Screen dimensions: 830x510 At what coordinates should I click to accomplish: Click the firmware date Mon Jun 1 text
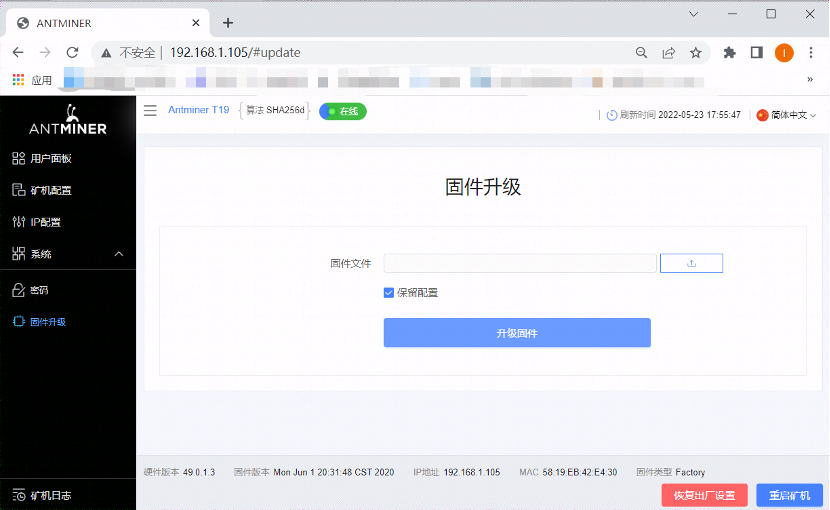pos(333,472)
